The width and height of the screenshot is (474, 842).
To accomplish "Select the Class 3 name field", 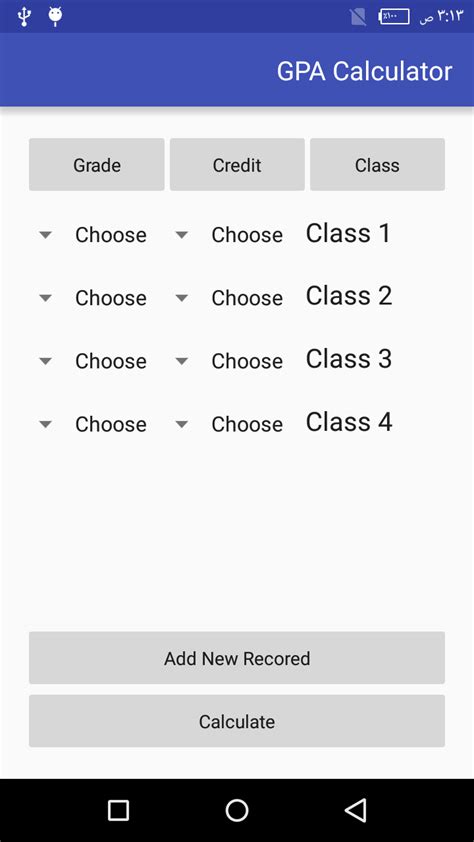I will click(x=349, y=359).
